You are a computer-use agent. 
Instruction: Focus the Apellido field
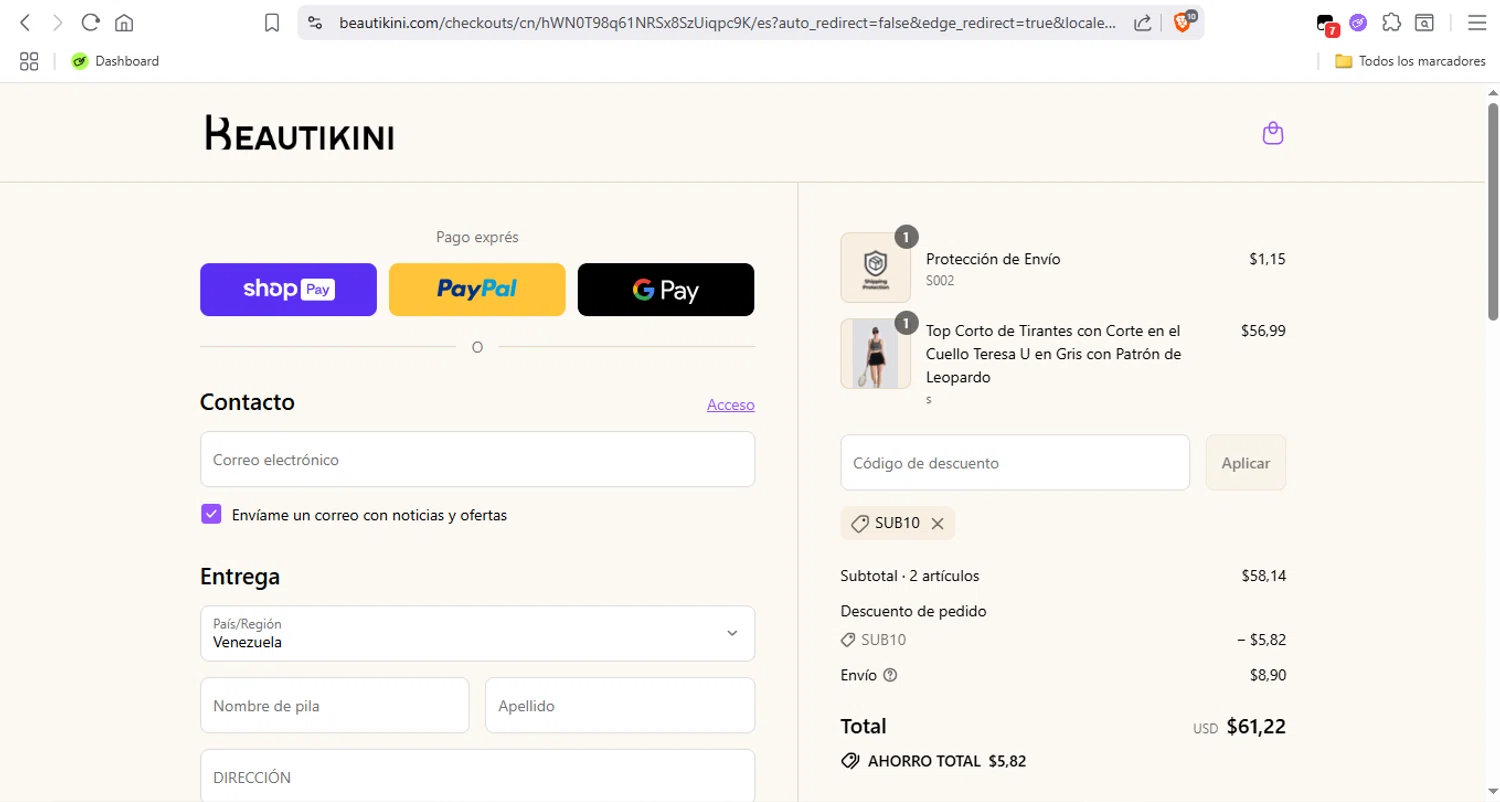coord(620,705)
